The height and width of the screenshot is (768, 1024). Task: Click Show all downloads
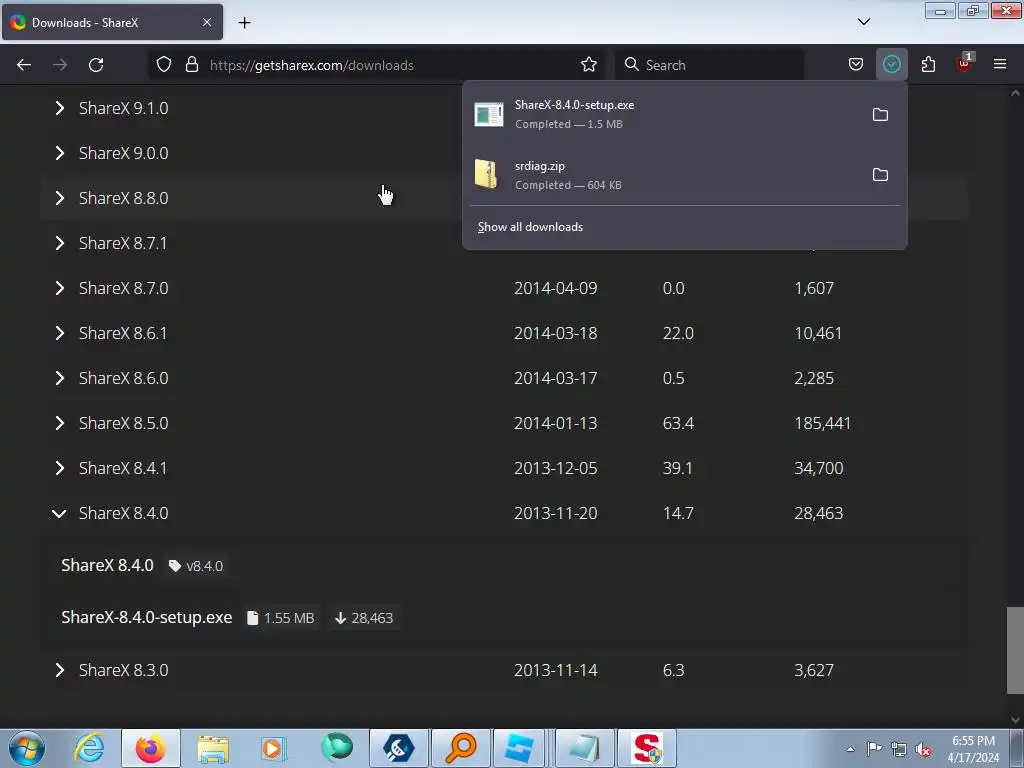click(530, 227)
